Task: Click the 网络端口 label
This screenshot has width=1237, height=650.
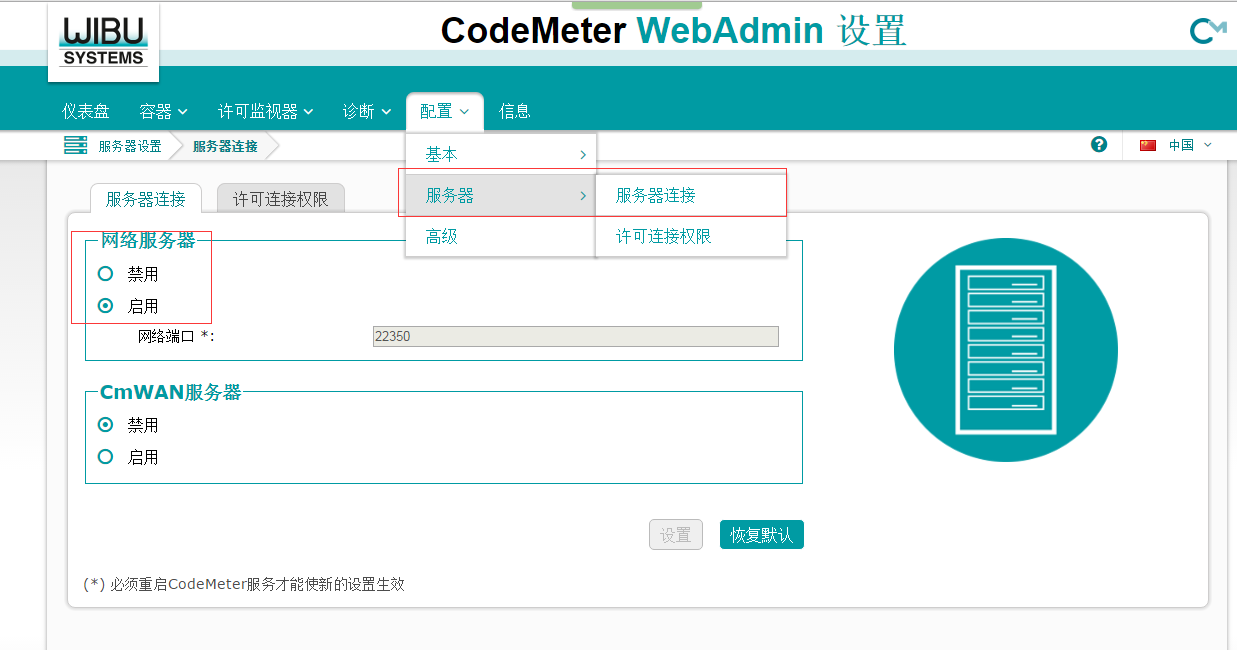Action: (176, 337)
